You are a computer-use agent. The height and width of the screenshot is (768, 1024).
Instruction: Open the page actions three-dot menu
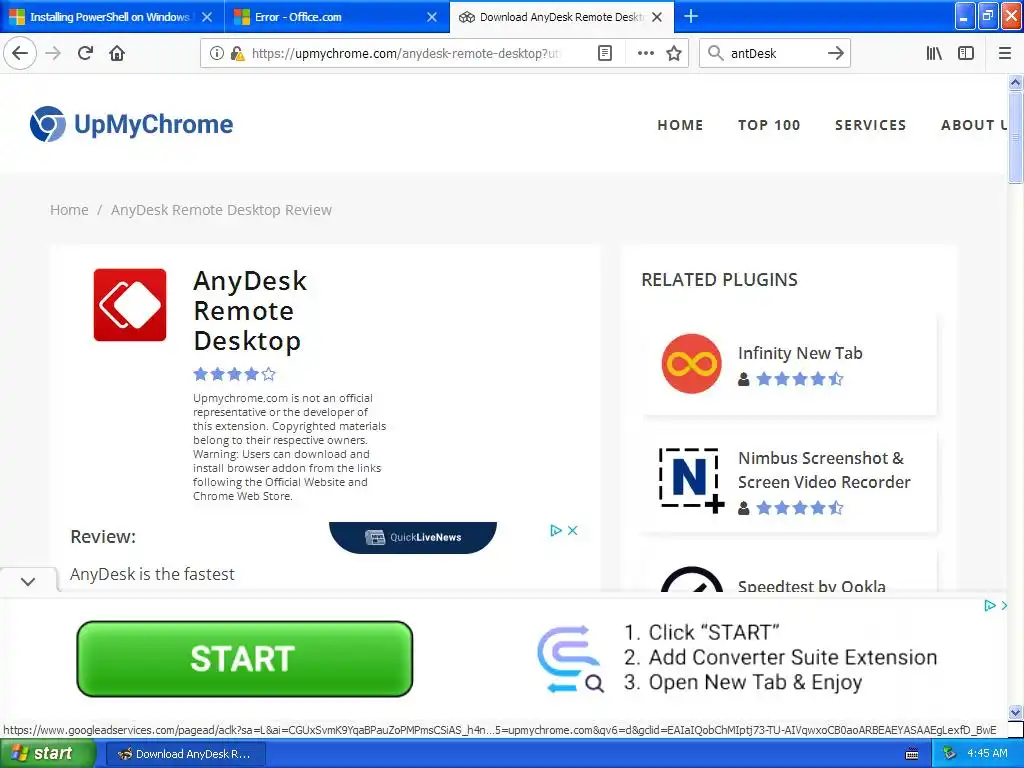click(x=645, y=54)
